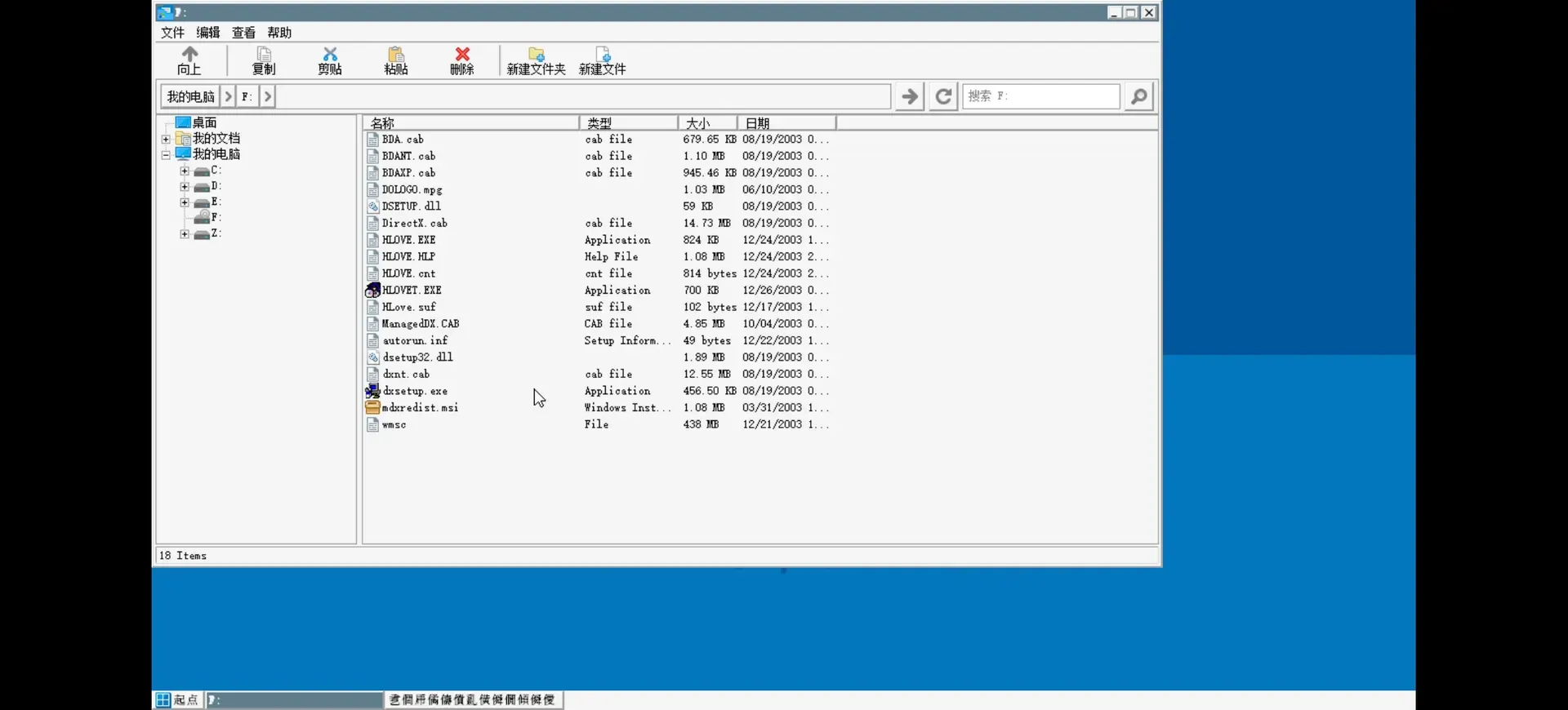Click the Go arrow button beside address bar
Screen dimensions: 1568x710
(909, 96)
